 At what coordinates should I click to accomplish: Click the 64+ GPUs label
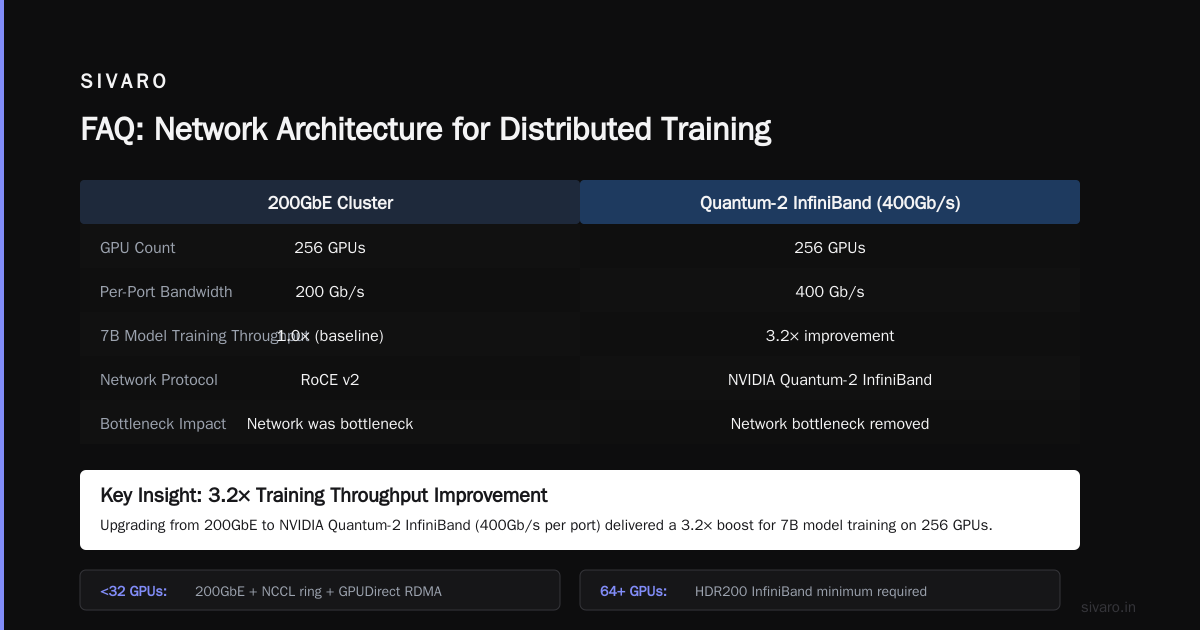[x=634, y=591]
